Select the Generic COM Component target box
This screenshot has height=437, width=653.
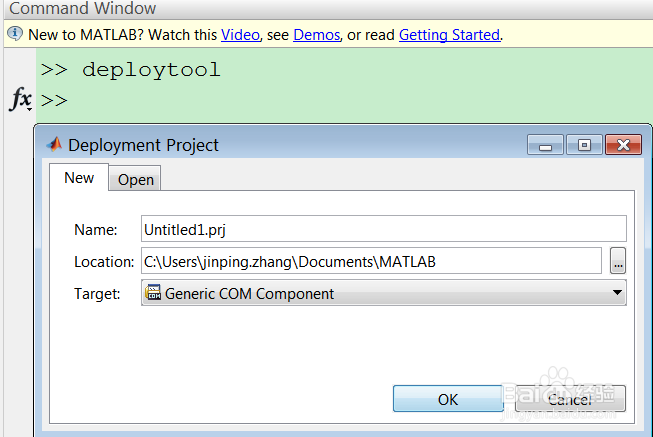[x=384, y=292]
